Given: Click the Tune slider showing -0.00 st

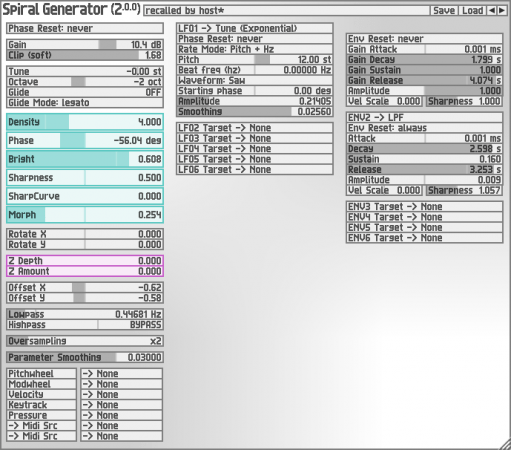Looking at the screenshot, I should [85, 71].
